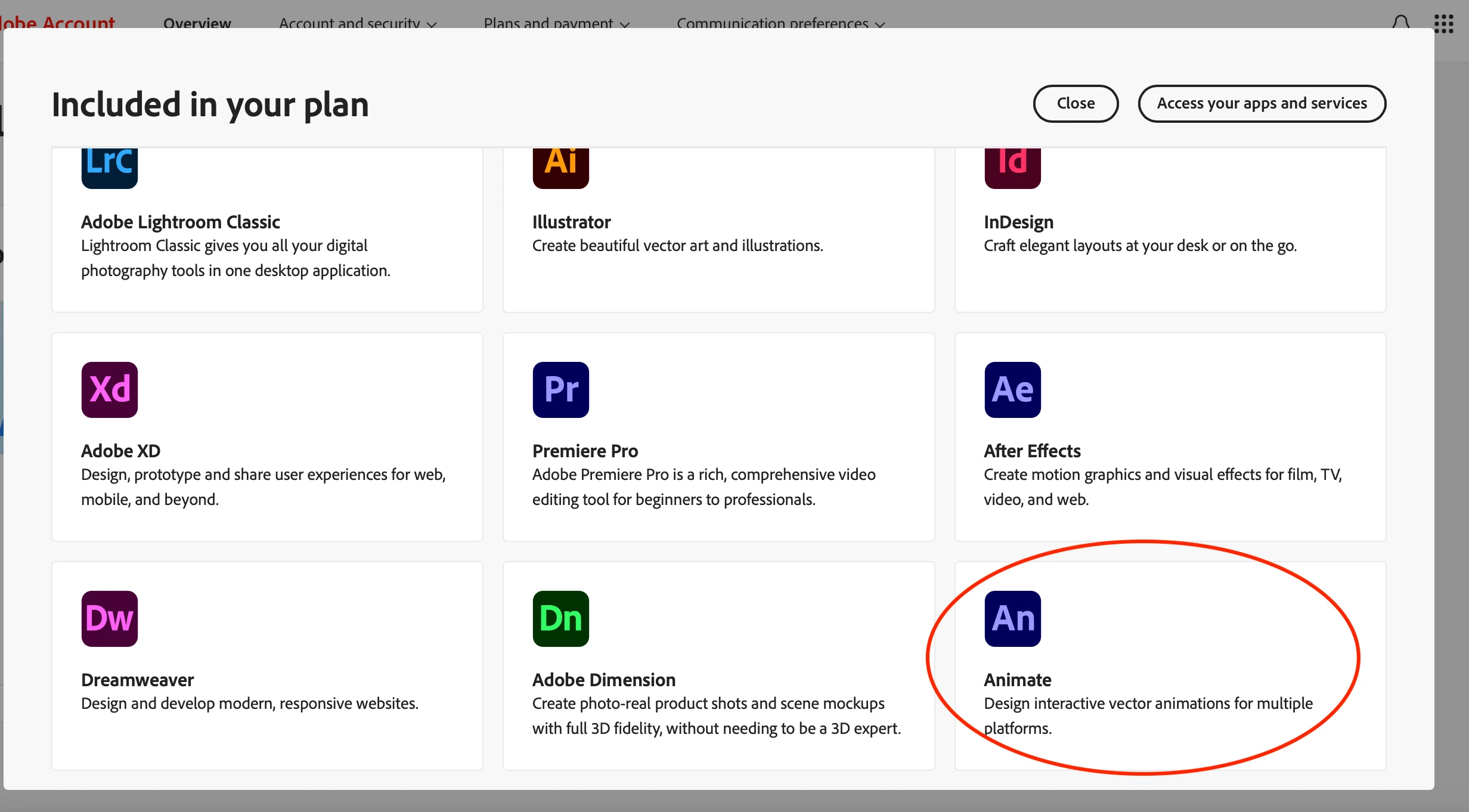Image resolution: width=1469 pixels, height=812 pixels.
Task: Click the Illustrator Ai icon
Action: tap(560, 167)
